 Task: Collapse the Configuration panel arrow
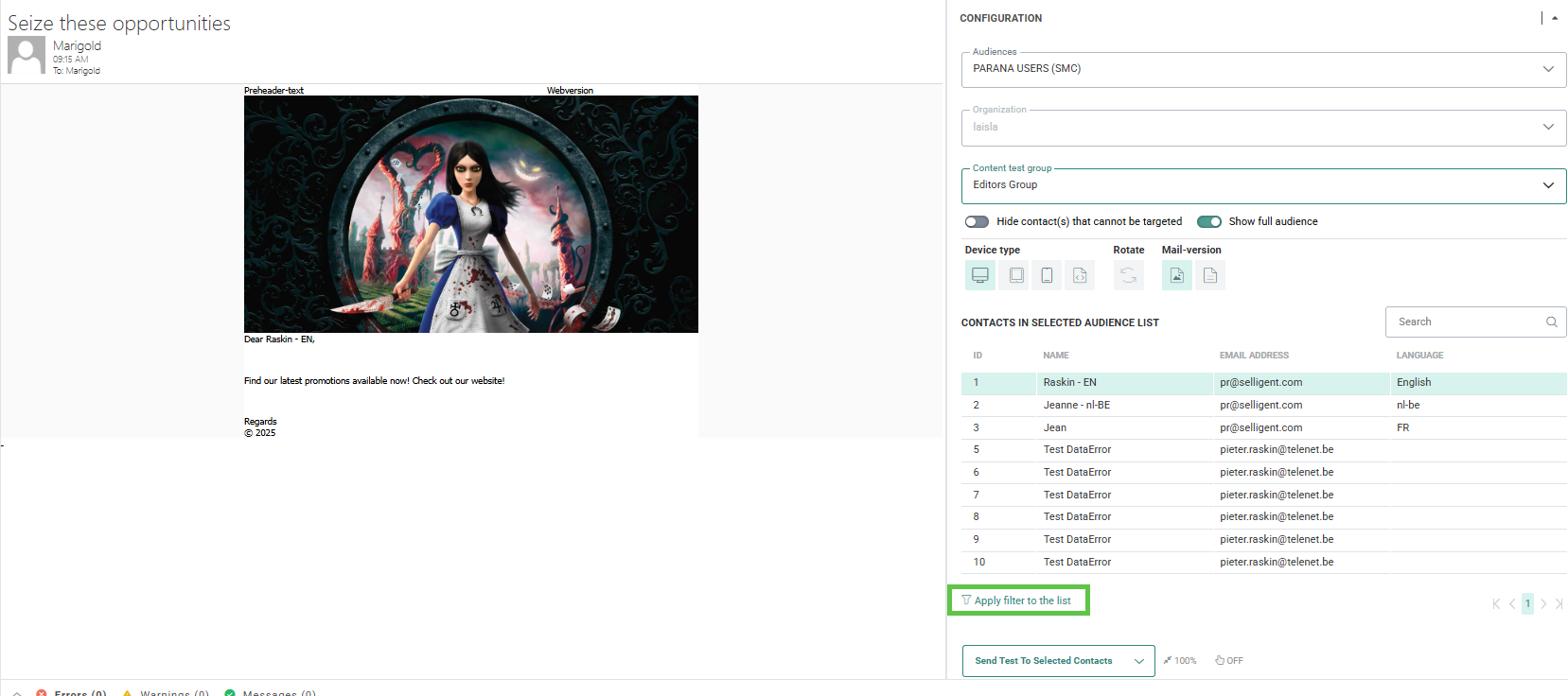tap(1555, 18)
